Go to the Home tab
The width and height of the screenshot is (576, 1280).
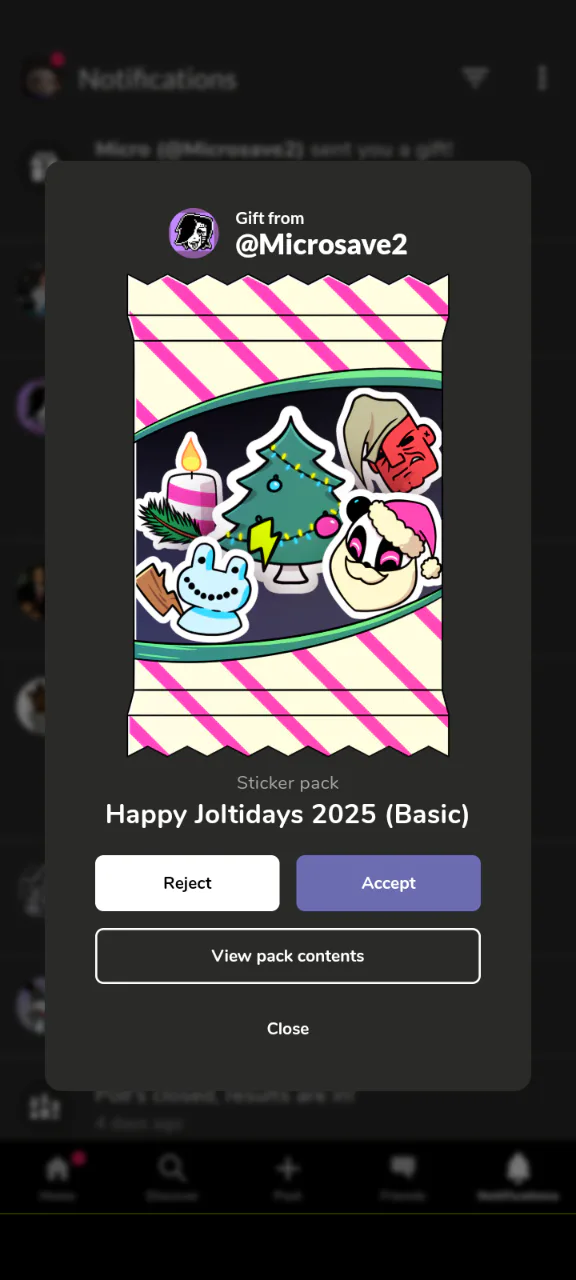coord(58,1176)
